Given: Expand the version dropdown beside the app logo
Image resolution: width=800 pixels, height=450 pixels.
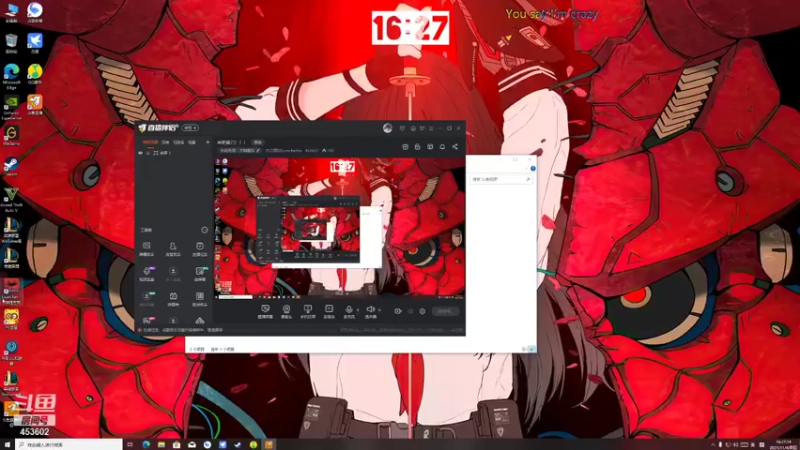Looking at the screenshot, I should coord(190,128).
